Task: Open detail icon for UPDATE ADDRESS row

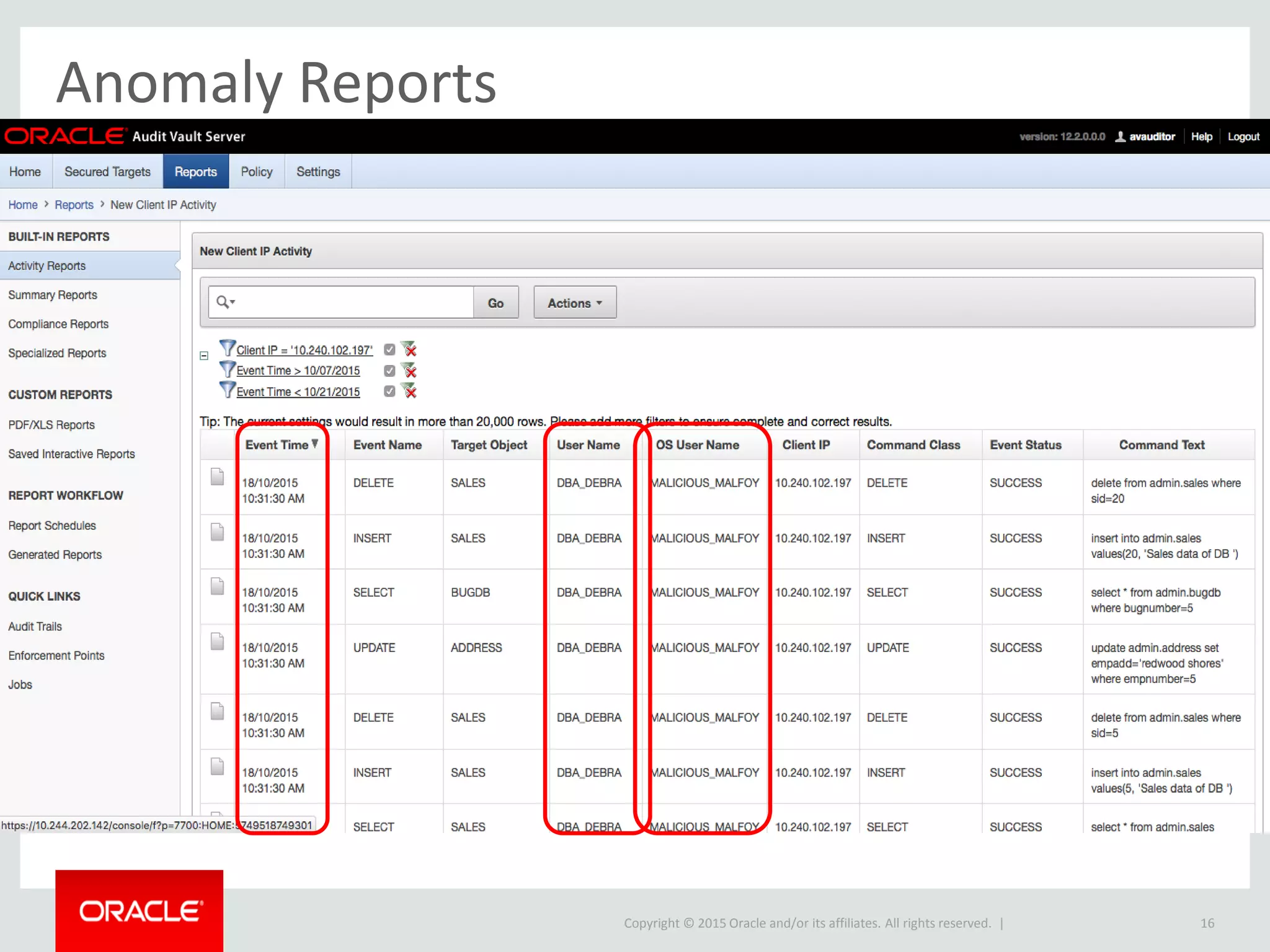Action: point(217,641)
